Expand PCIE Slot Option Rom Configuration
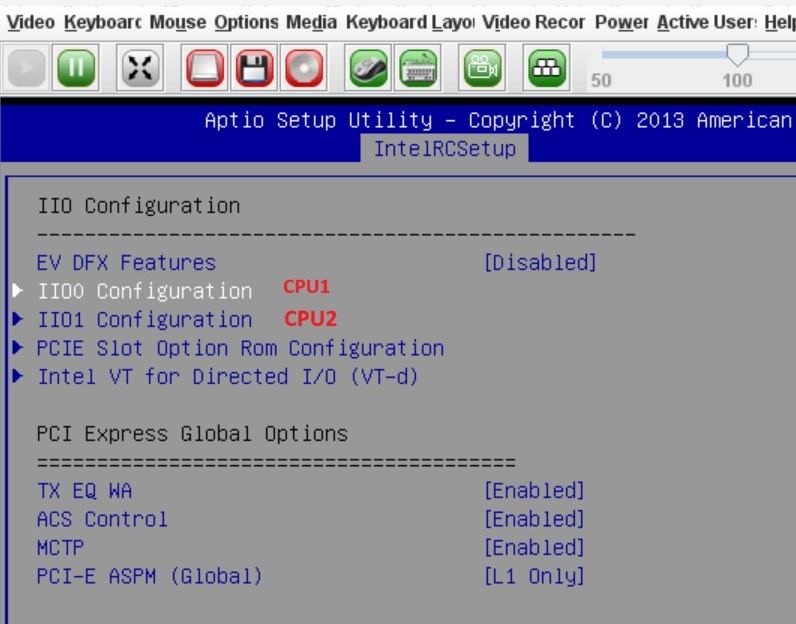 pyautogui.click(x=240, y=349)
